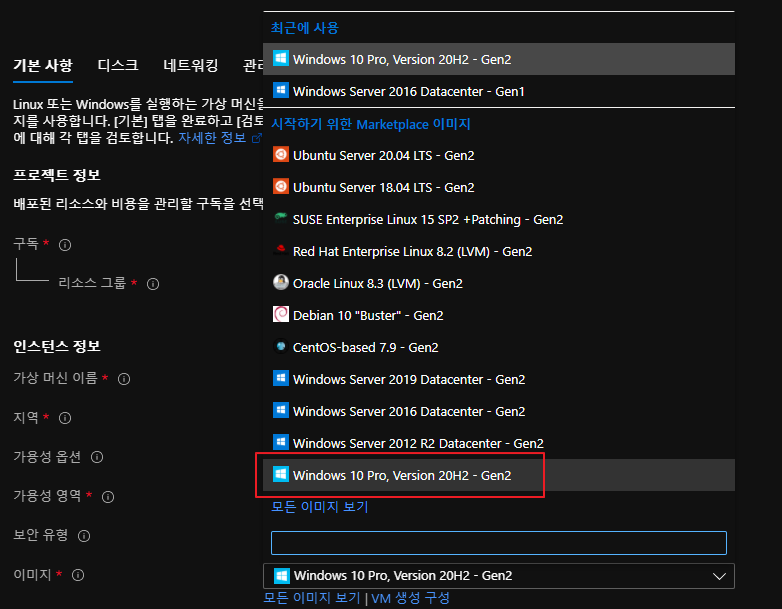Click the external link icon after 자세한 정보
The image size is (782, 609).
(257, 138)
